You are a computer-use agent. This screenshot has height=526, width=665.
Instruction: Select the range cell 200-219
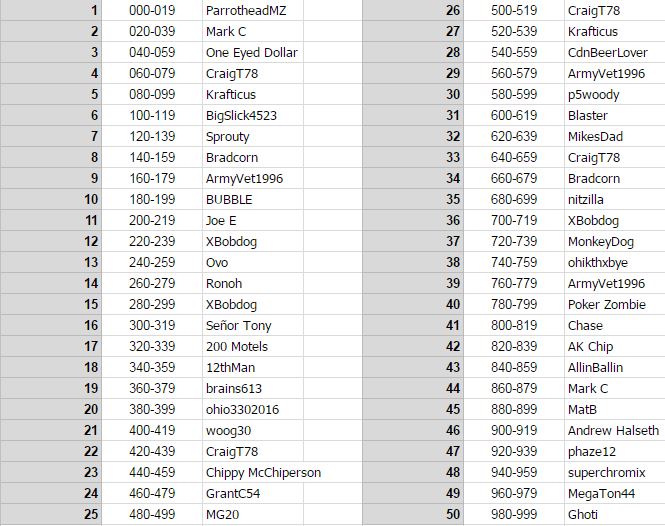pos(152,221)
